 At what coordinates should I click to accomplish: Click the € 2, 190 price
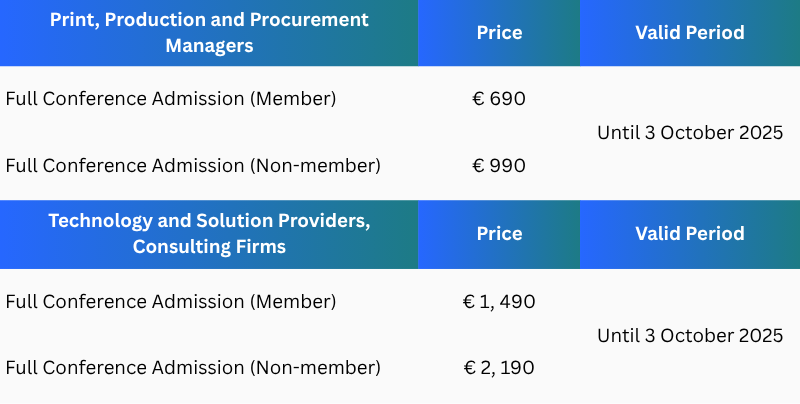499,367
